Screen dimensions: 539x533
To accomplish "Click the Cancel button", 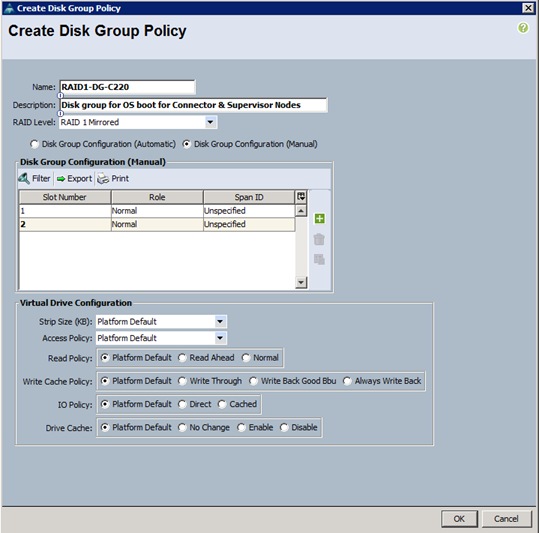I will tap(506, 519).
